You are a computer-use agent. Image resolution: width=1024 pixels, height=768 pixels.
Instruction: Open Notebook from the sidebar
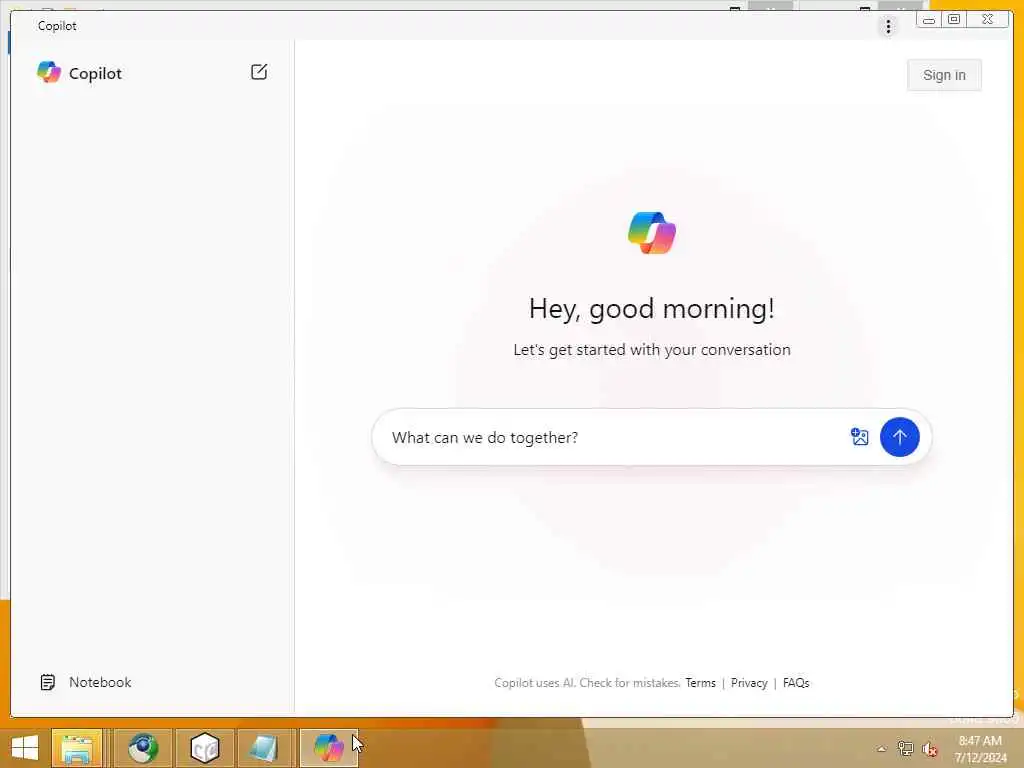86,682
